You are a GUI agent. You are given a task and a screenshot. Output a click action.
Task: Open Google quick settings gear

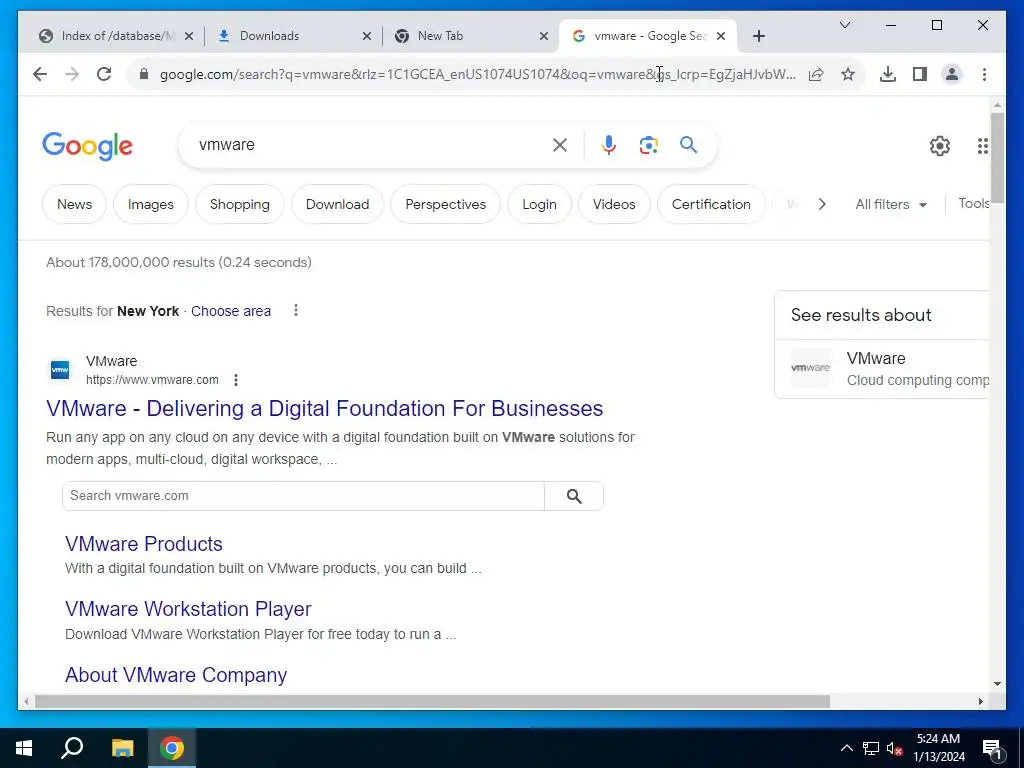pos(940,146)
